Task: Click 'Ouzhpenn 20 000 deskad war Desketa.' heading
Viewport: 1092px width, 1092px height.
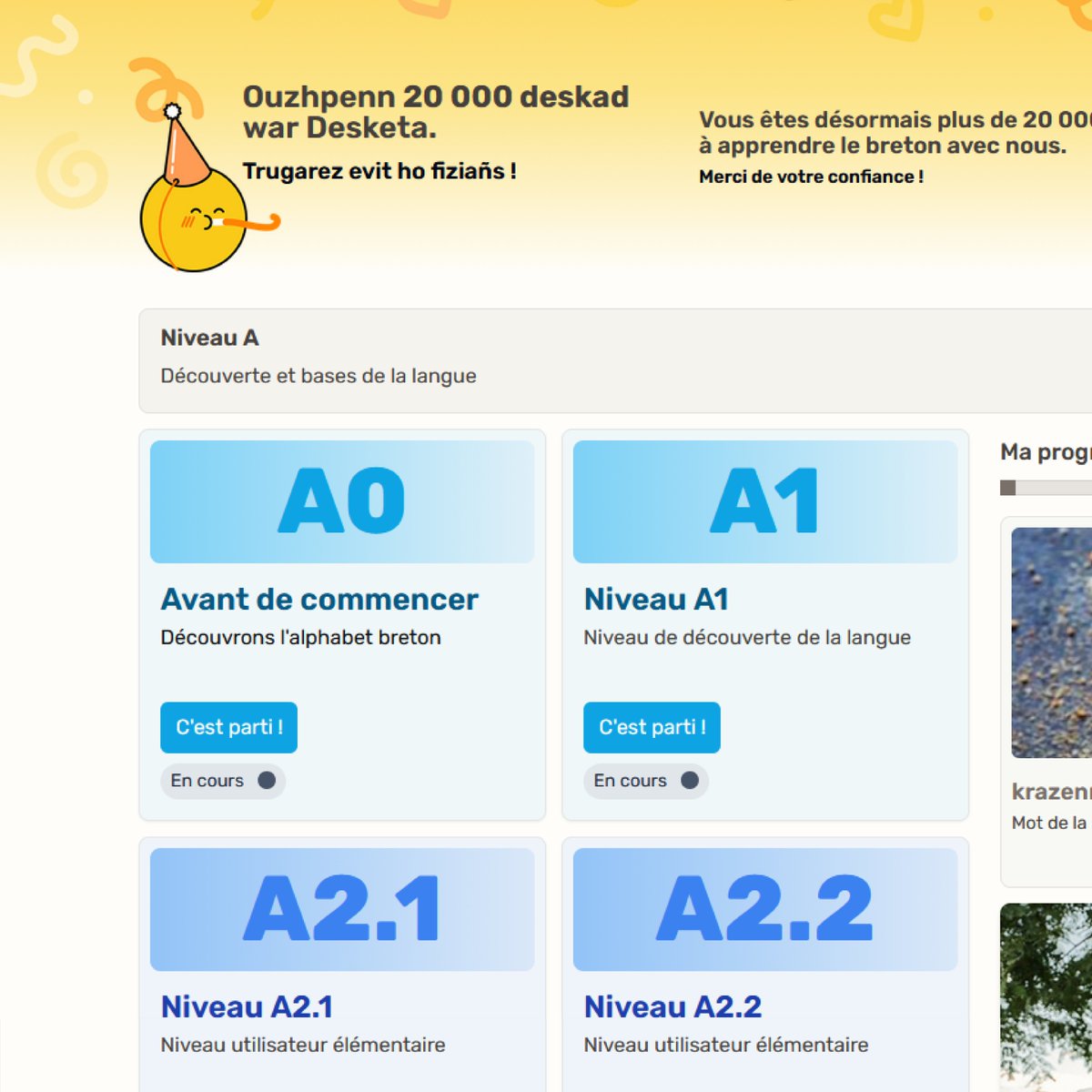Action: [x=436, y=112]
